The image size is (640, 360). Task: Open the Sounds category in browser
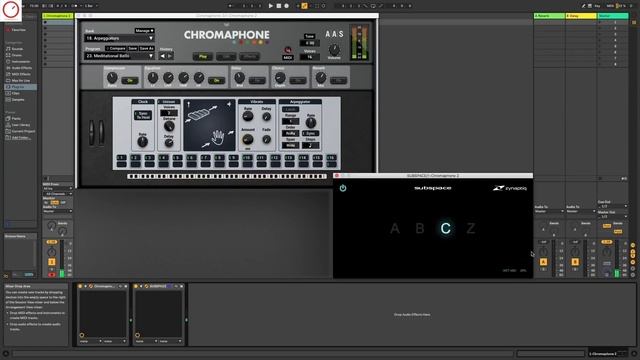17,49
